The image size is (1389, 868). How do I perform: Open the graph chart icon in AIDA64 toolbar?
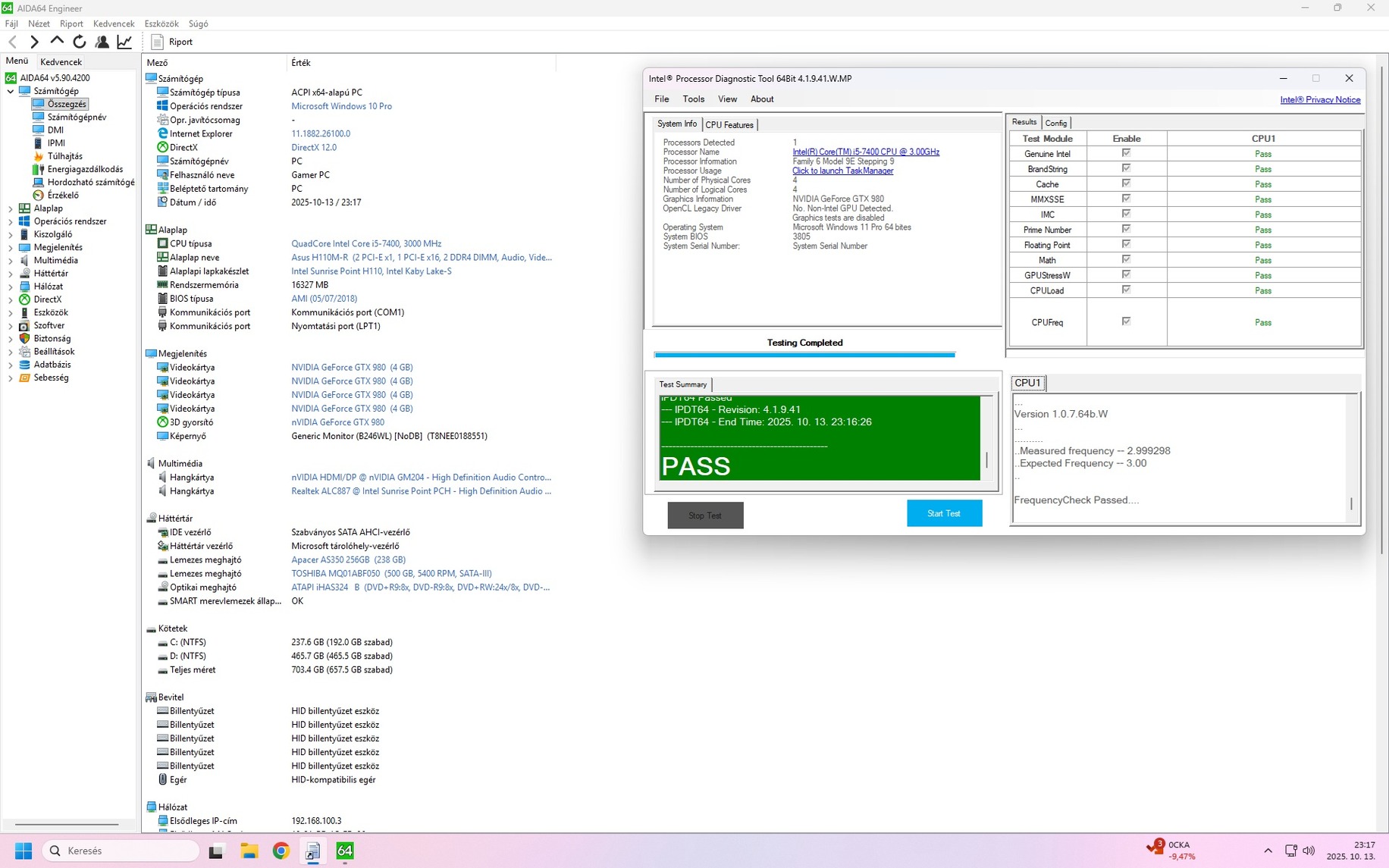tap(124, 42)
